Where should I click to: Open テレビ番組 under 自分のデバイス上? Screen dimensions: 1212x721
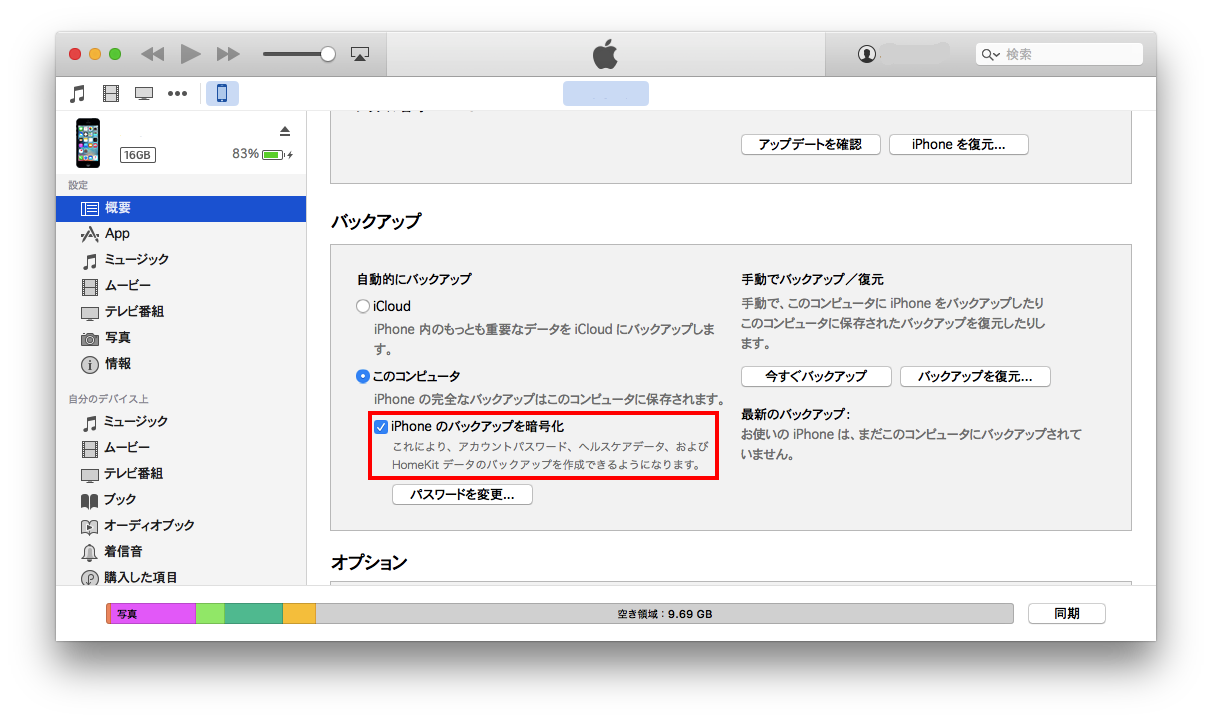[x=181, y=474]
